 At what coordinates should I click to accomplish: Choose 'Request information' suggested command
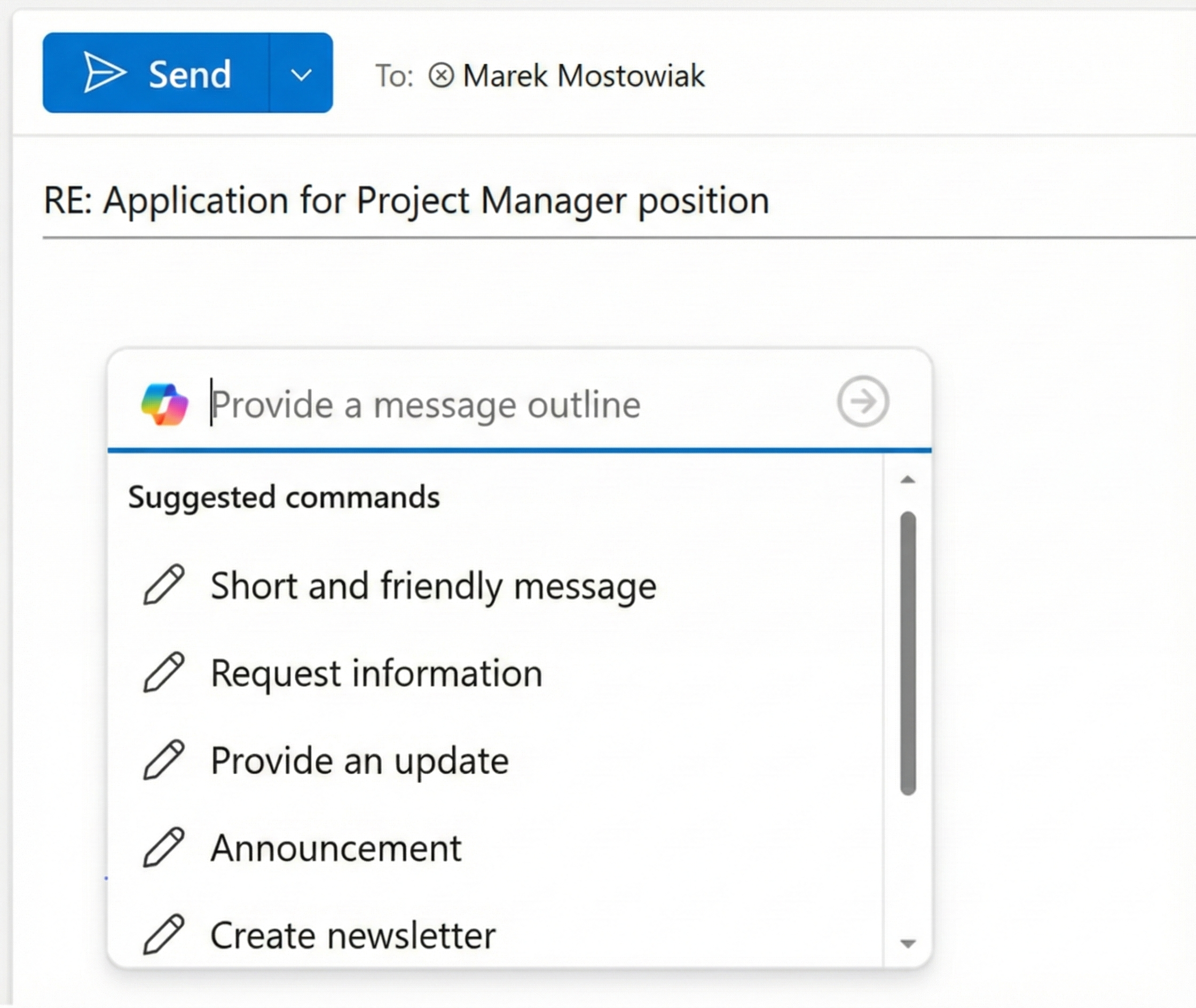pyautogui.click(x=376, y=673)
